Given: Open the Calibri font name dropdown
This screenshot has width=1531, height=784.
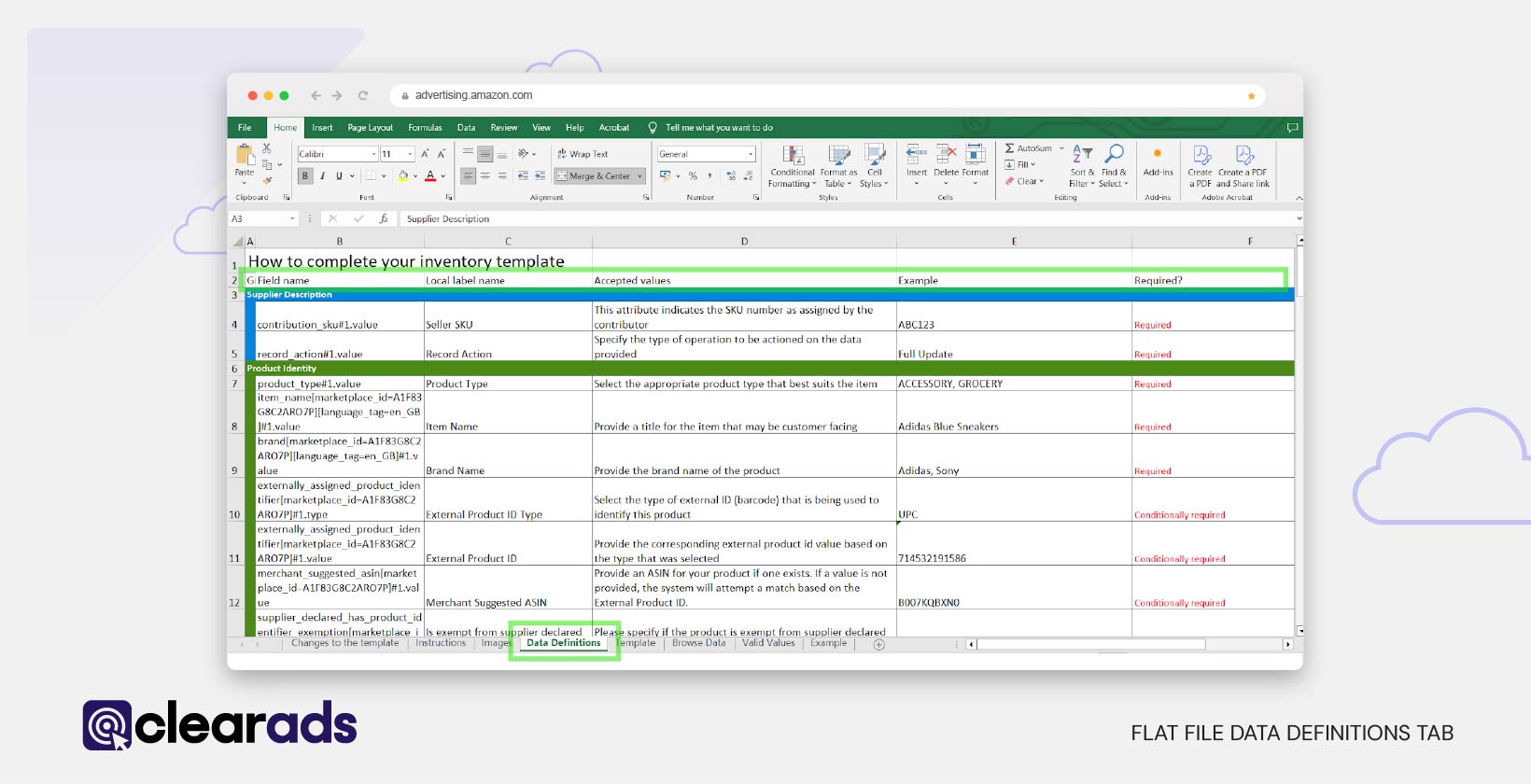Looking at the screenshot, I should tap(374, 154).
